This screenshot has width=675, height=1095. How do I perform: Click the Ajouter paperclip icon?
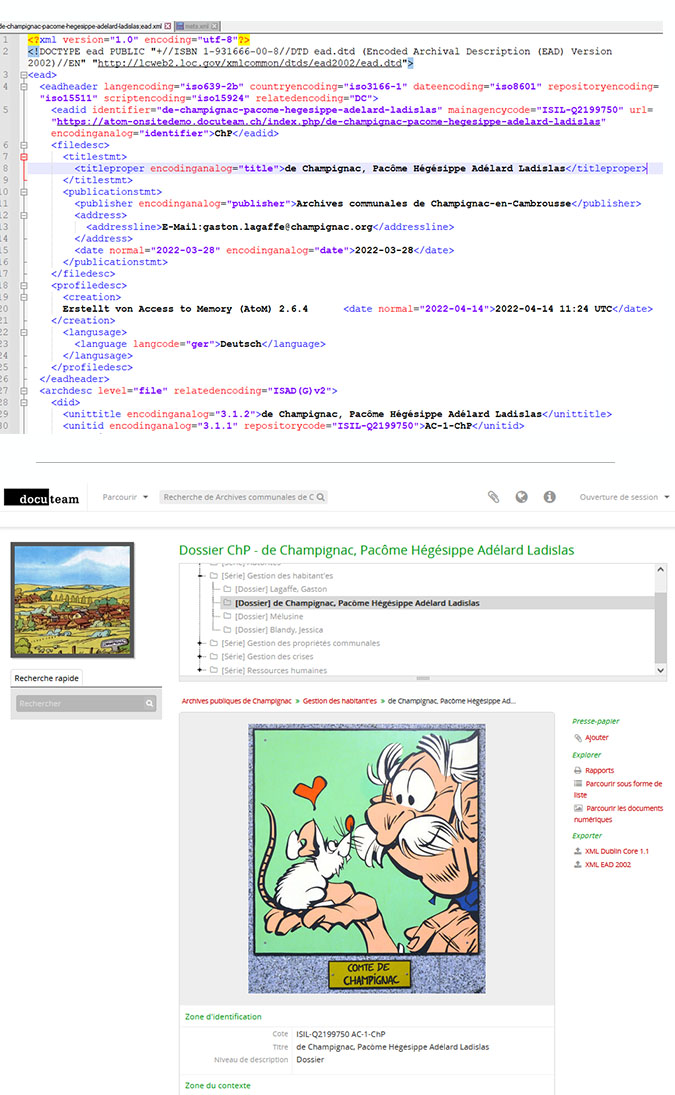pos(578,737)
